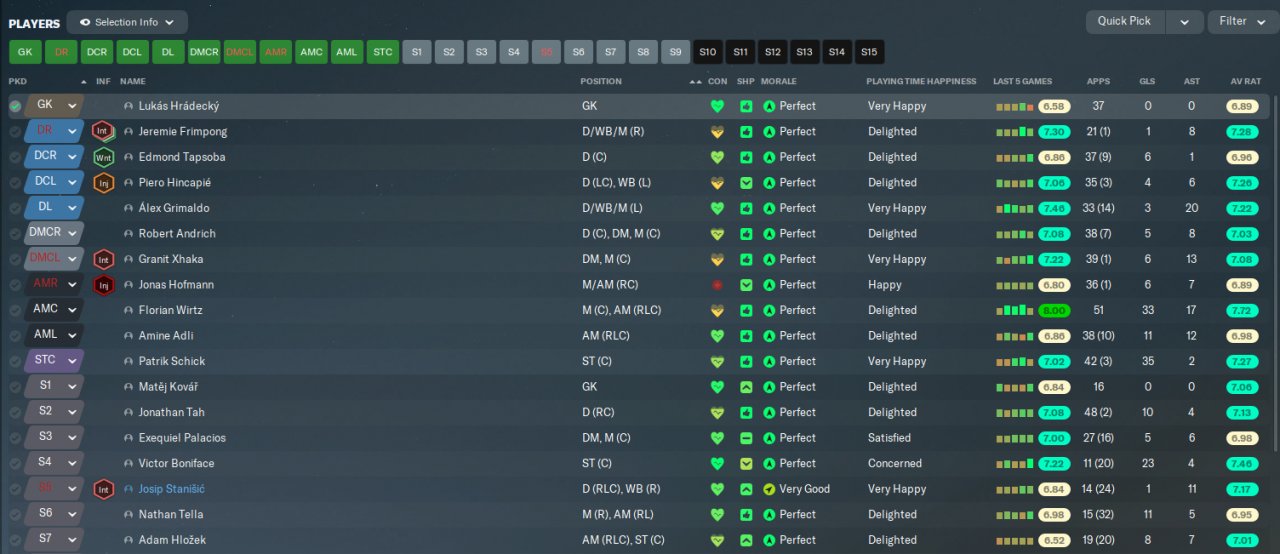Viewport: 1280px width, 554px height.
Task: Sort by the MORALE column header
Action: point(778,81)
